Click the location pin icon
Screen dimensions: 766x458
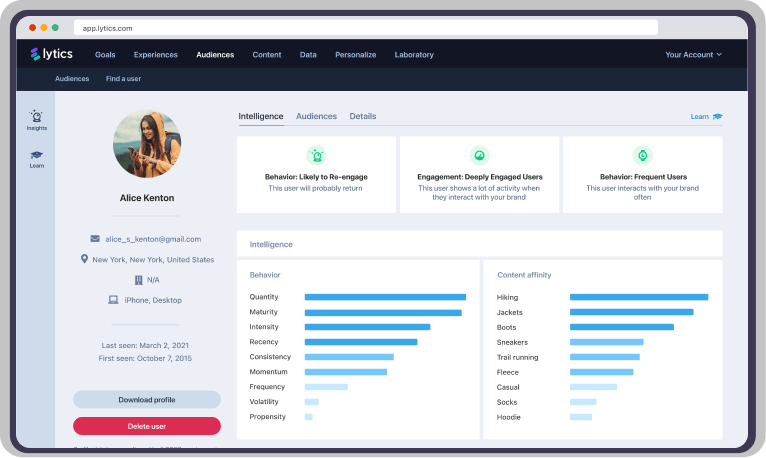click(85, 259)
